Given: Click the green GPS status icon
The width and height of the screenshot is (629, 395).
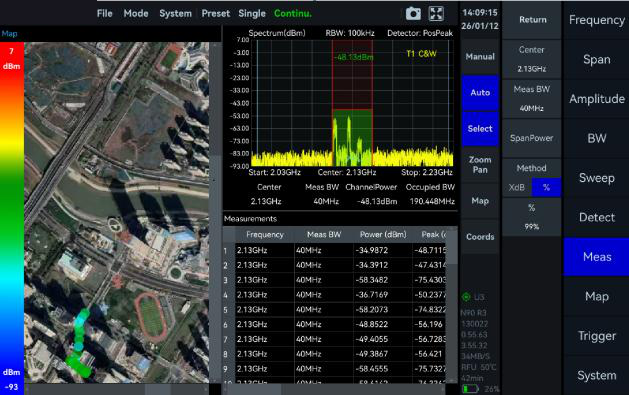Looking at the screenshot, I should [466, 297].
